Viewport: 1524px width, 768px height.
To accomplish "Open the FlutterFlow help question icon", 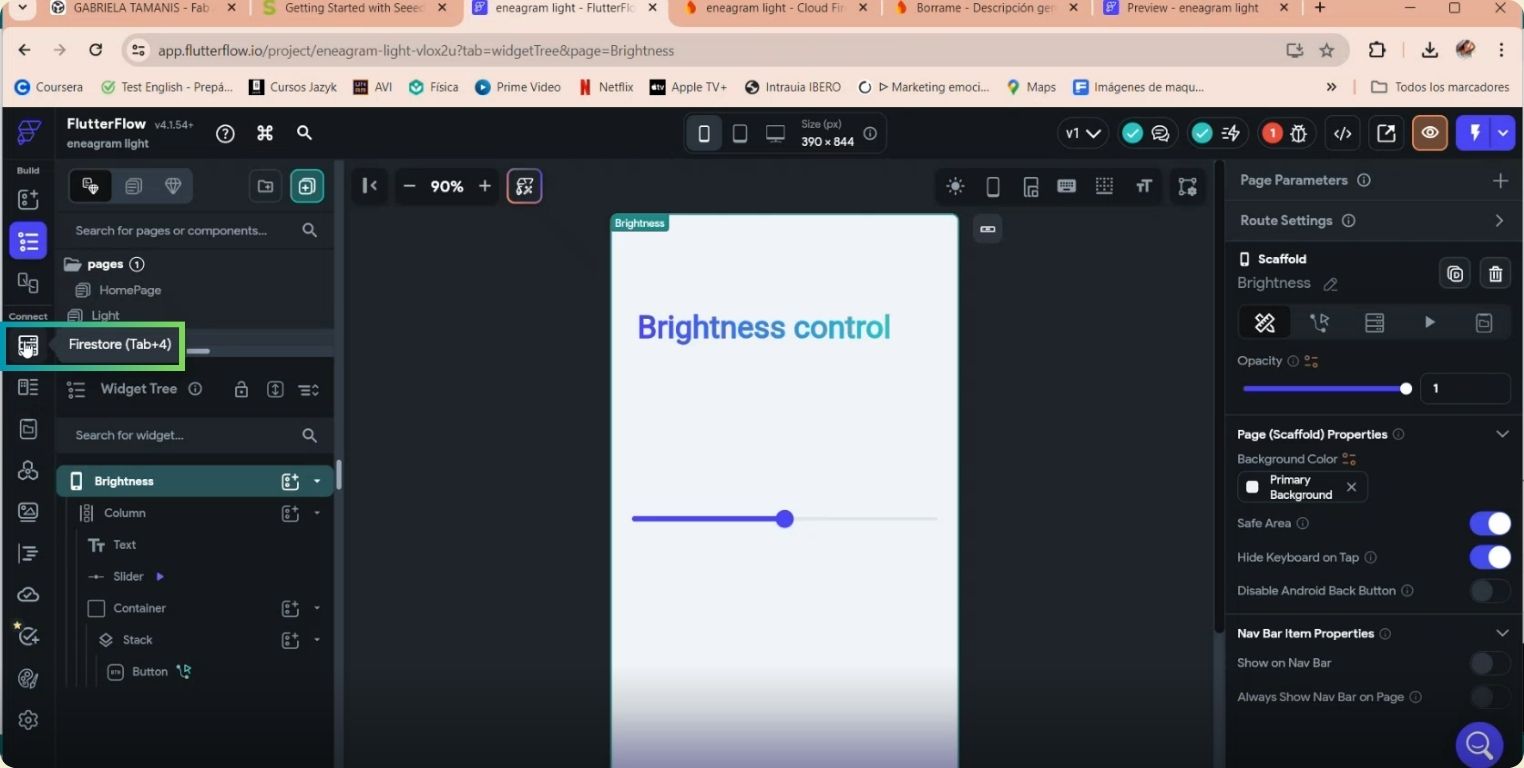I will [x=225, y=133].
